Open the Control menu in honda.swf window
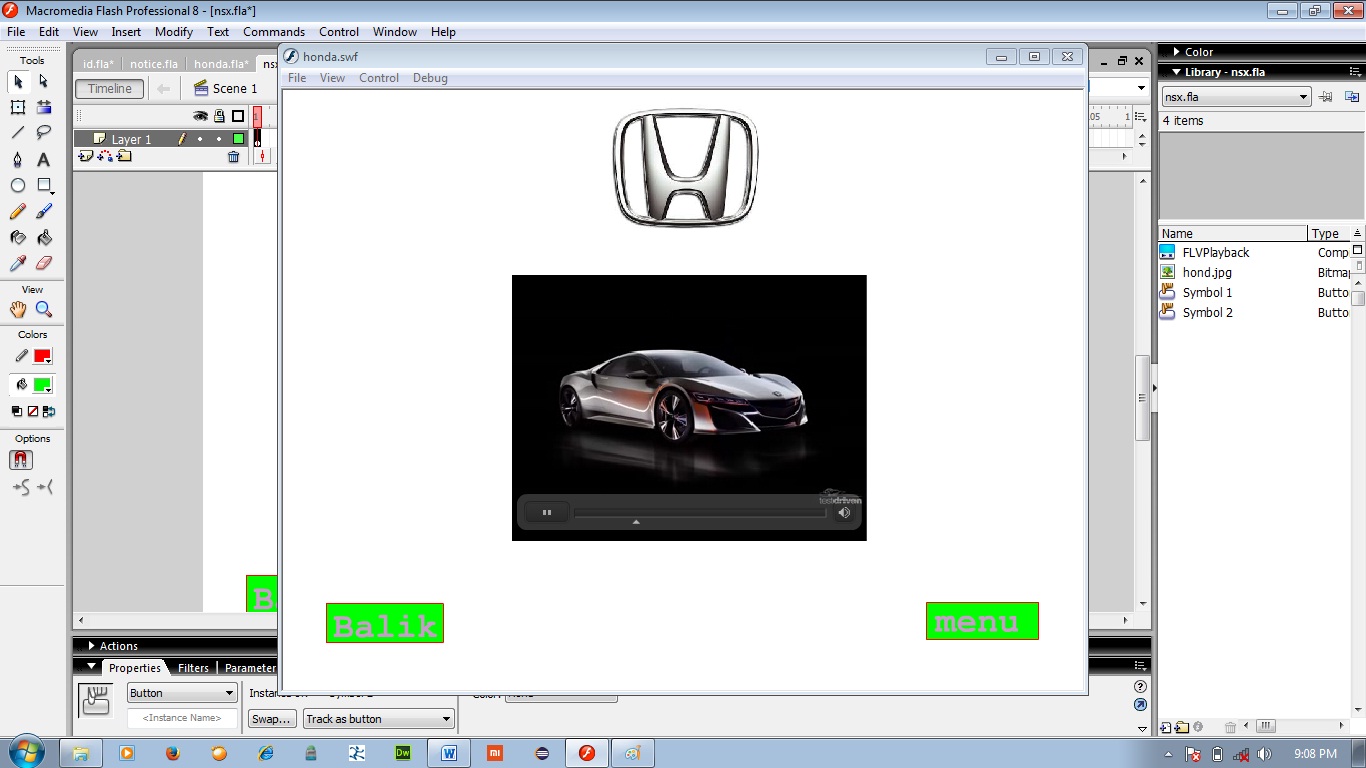 [x=379, y=78]
